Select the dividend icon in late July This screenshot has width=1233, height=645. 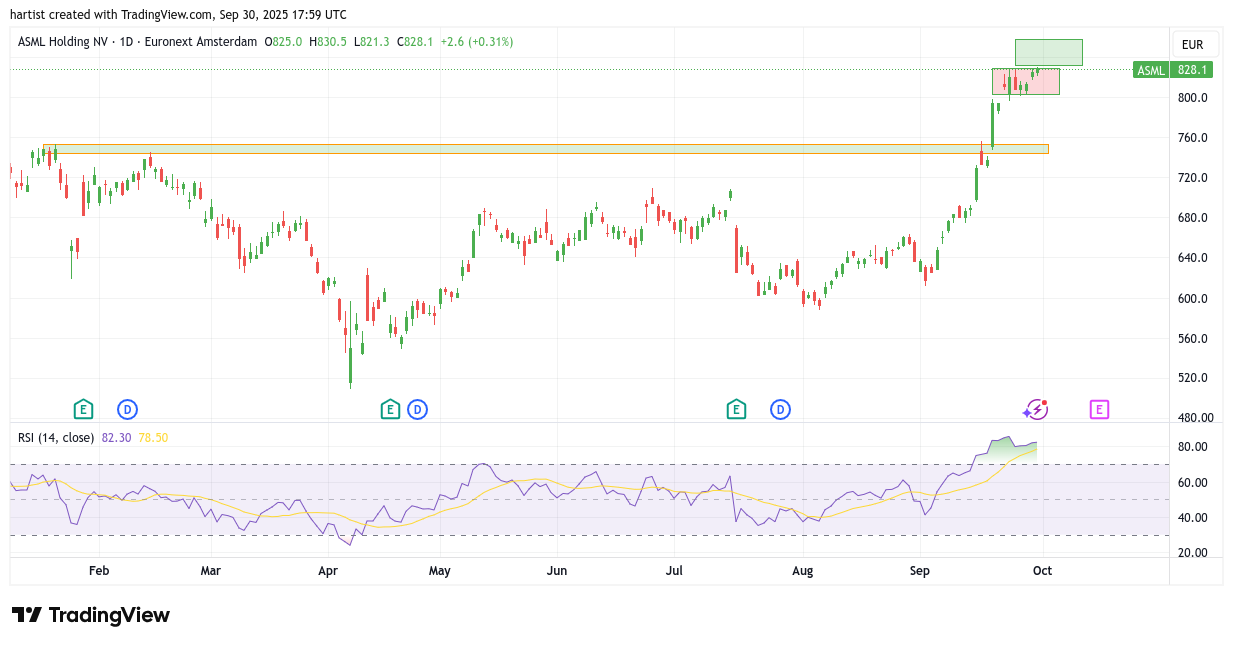[x=780, y=409]
